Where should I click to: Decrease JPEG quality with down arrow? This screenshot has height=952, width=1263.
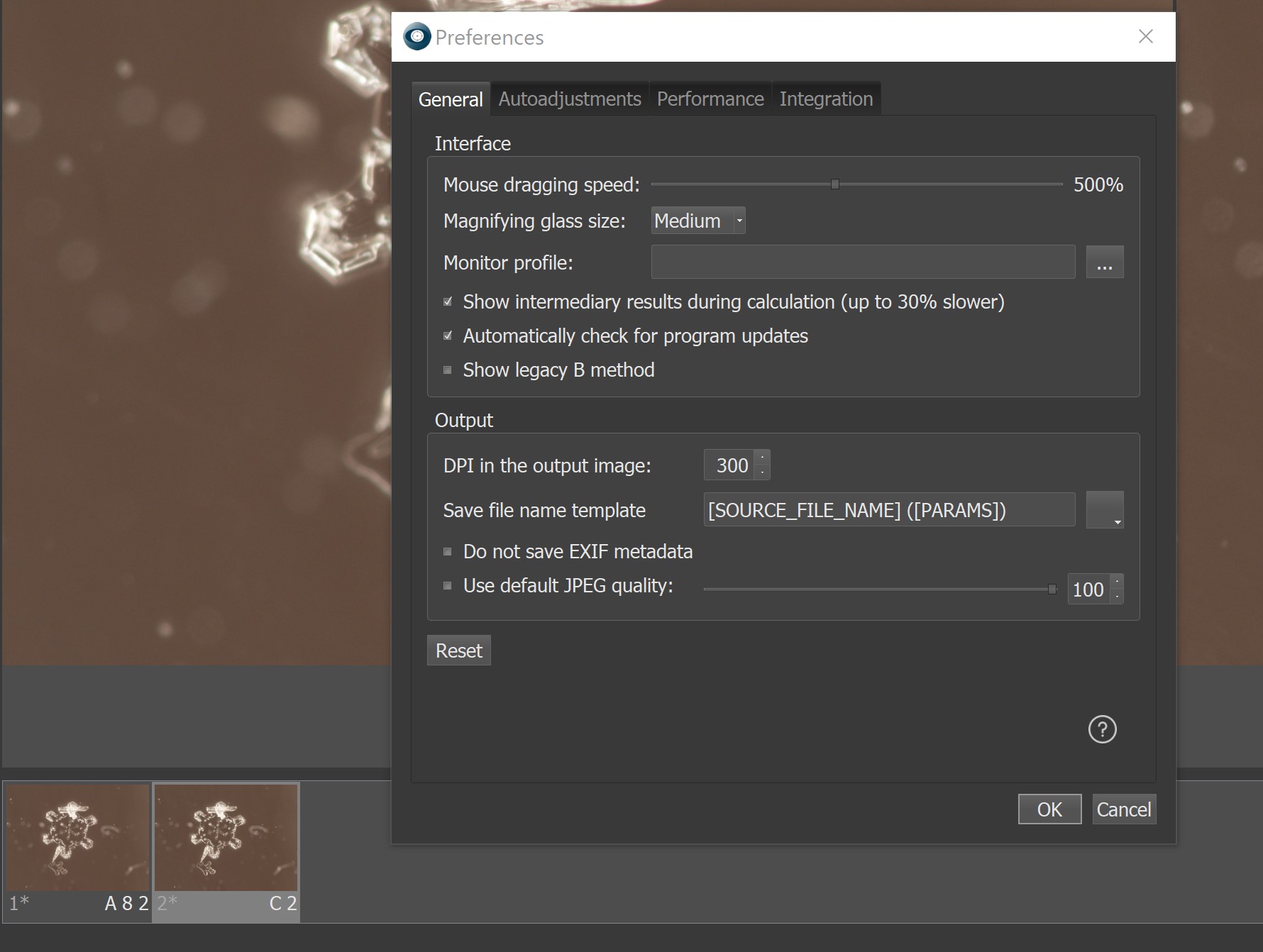pyautogui.click(x=1117, y=596)
